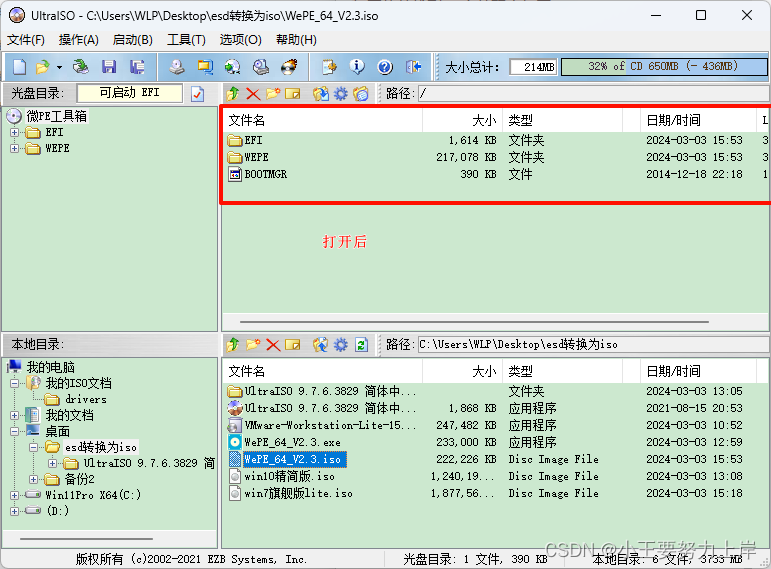Click red Delete X in local pane toolbar
The width and height of the screenshot is (771, 569).
coord(273,345)
